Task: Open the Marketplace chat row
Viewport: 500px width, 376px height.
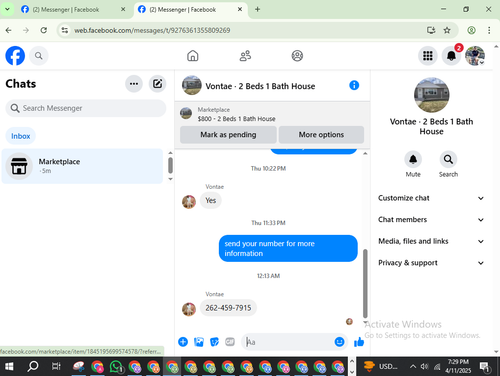Action: pos(82,166)
